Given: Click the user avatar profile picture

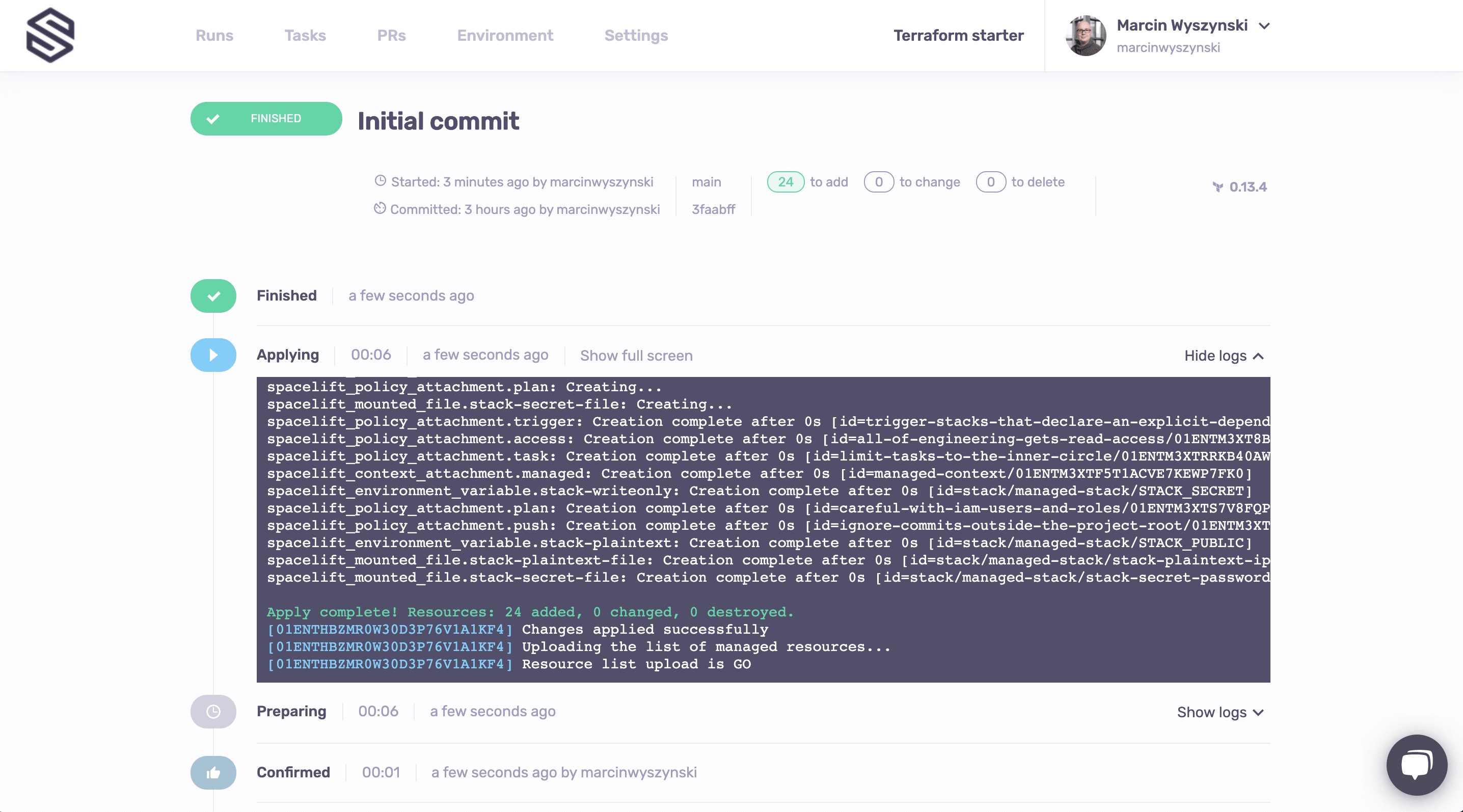Looking at the screenshot, I should [x=1085, y=36].
